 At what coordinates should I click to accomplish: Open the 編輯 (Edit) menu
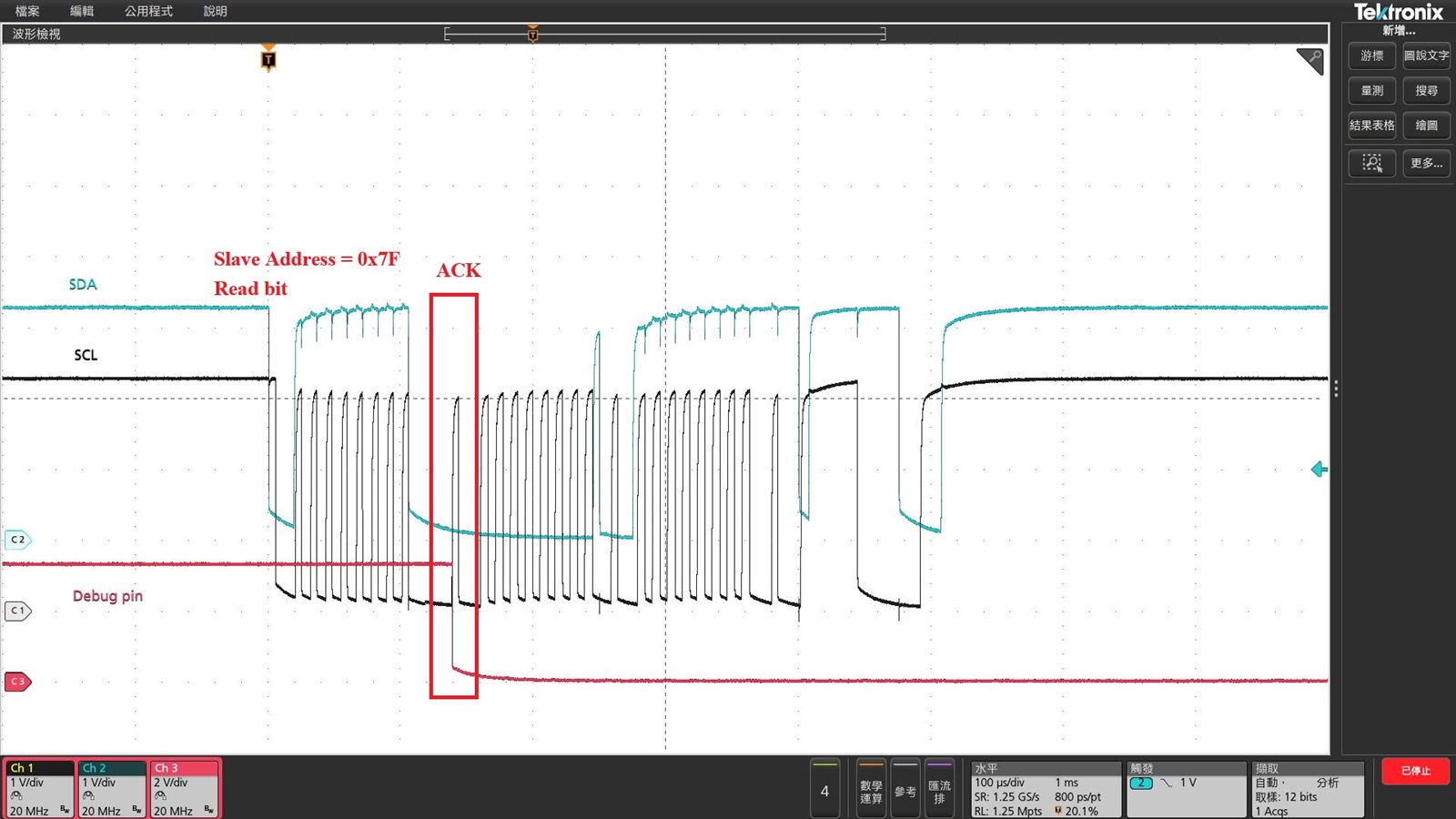(82, 11)
